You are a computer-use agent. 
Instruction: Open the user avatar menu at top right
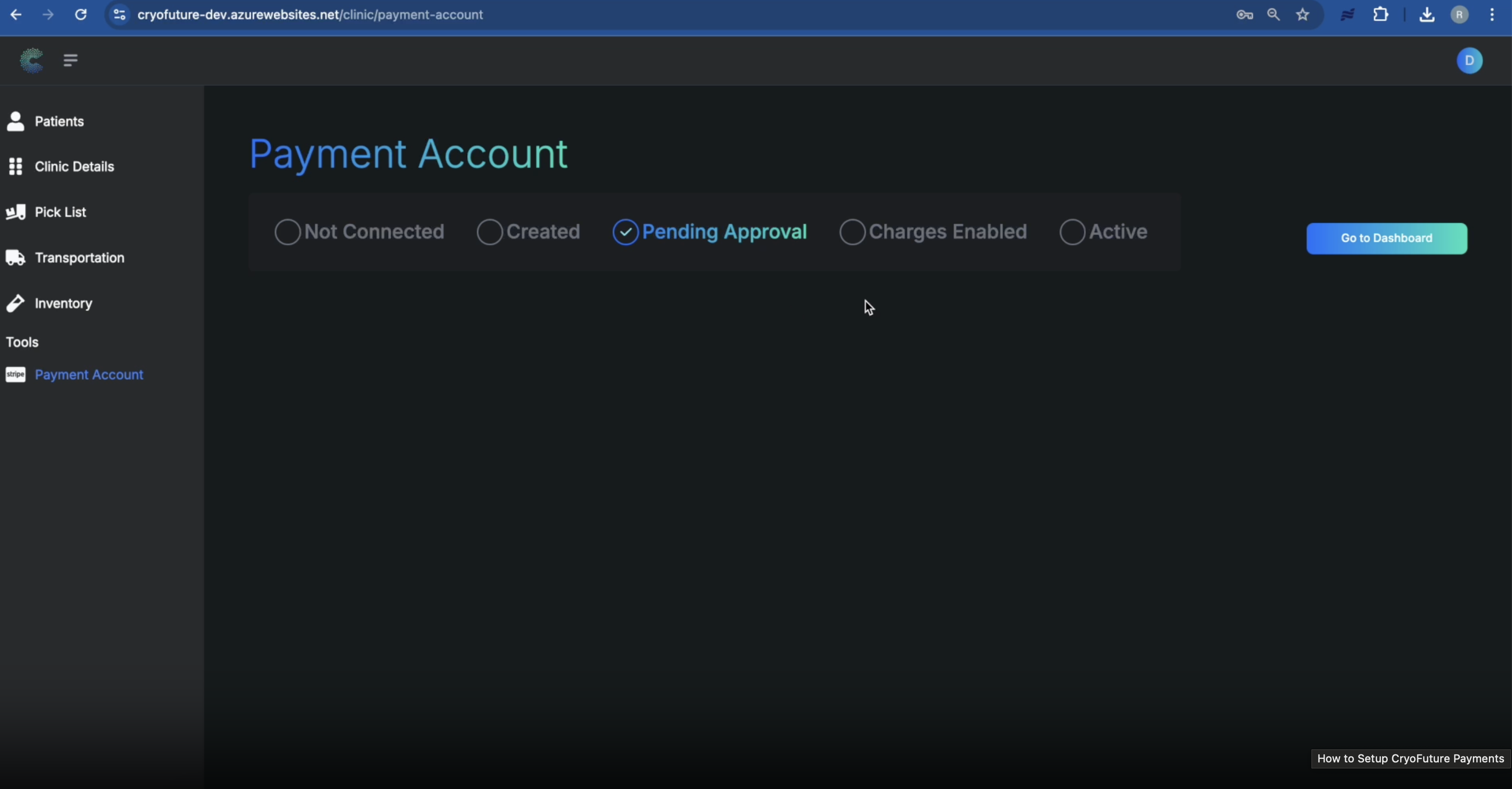[1470, 61]
